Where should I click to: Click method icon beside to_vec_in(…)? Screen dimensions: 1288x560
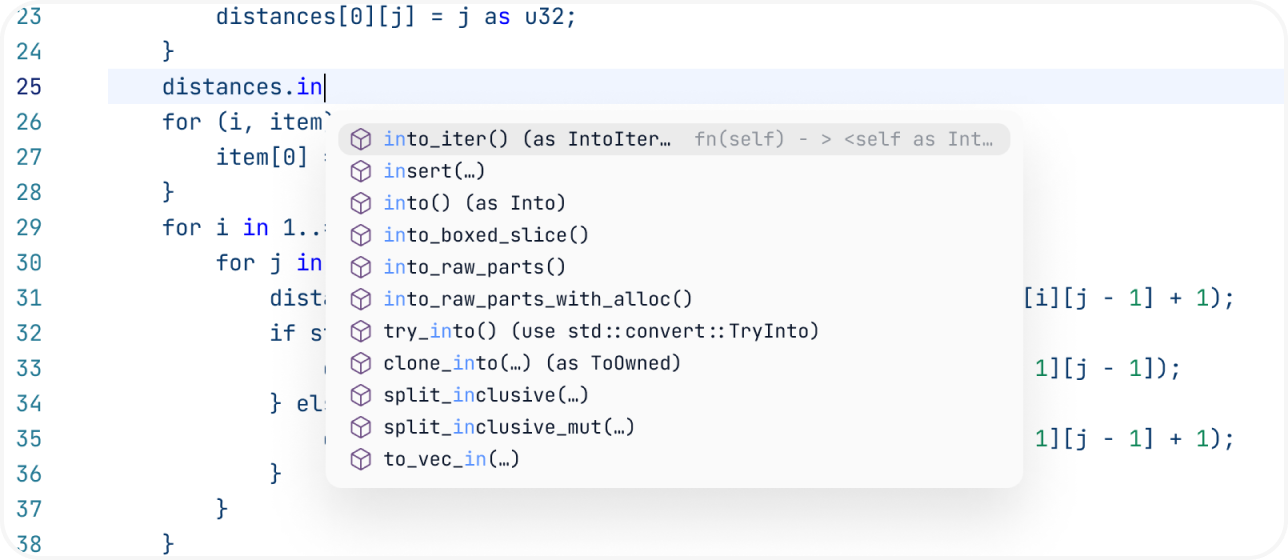361,459
